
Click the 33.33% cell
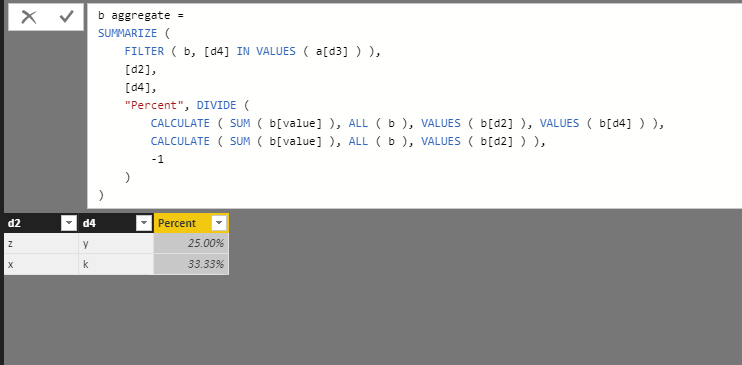coord(191,264)
